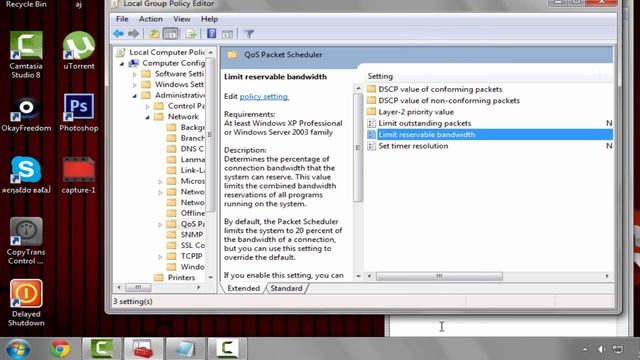Viewport: 640px width, 360px height.
Task: Expand the QoS Packet Scheduler node
Action: [160, 224]
